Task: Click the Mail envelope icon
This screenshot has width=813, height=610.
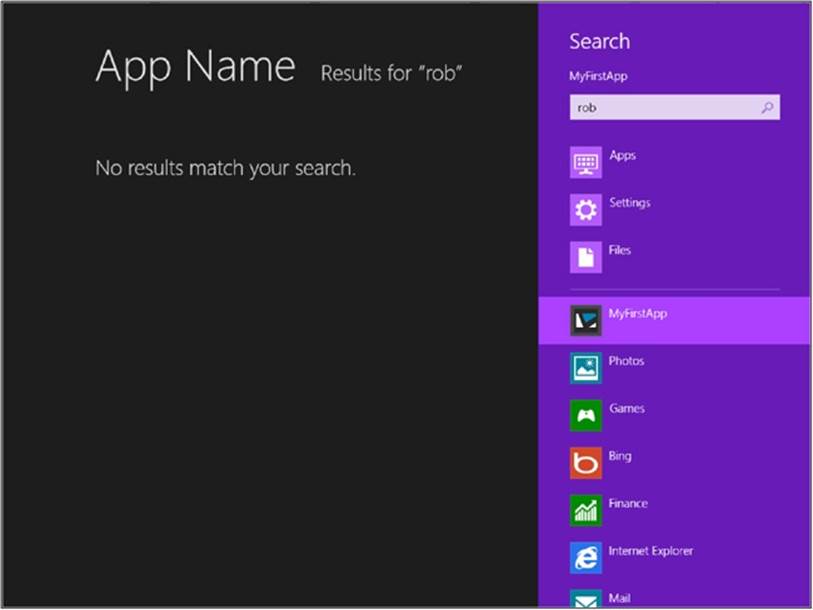Action: click(585, 599)
